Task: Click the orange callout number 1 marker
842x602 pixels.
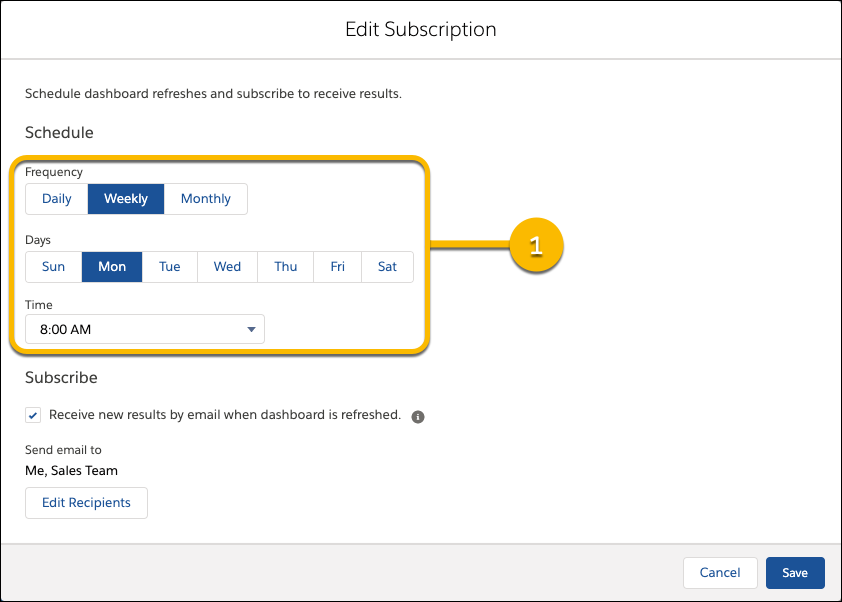Action: click(x=536, y=245)
